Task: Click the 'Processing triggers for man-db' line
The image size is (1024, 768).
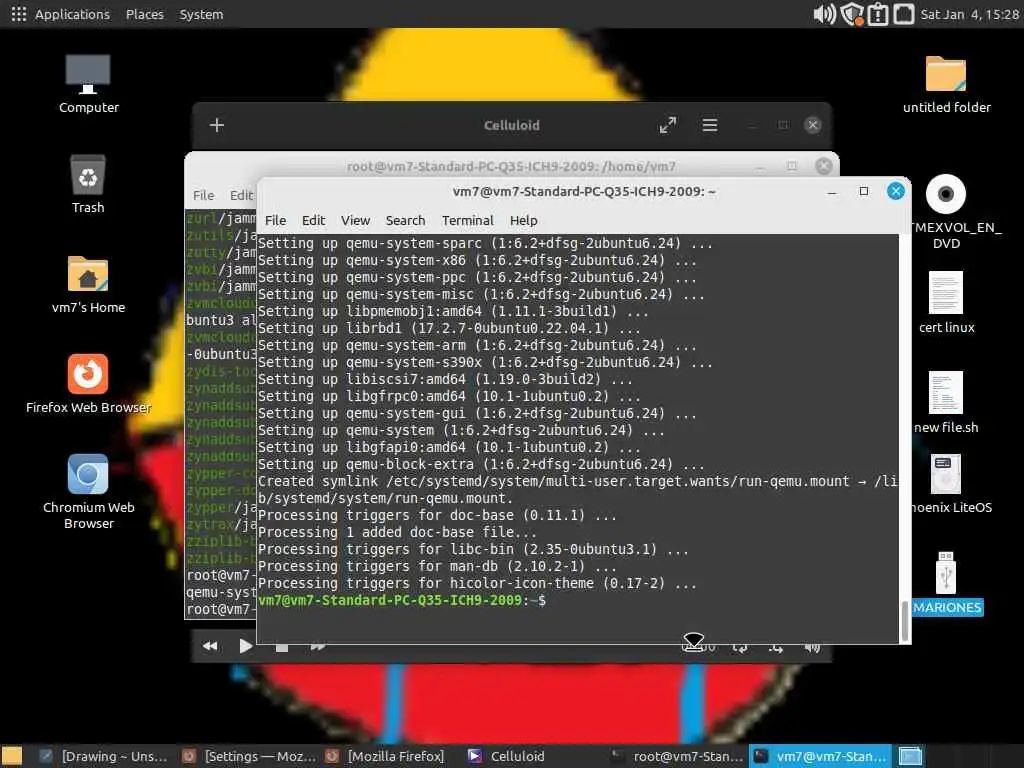Action: [x=437, y=566]
